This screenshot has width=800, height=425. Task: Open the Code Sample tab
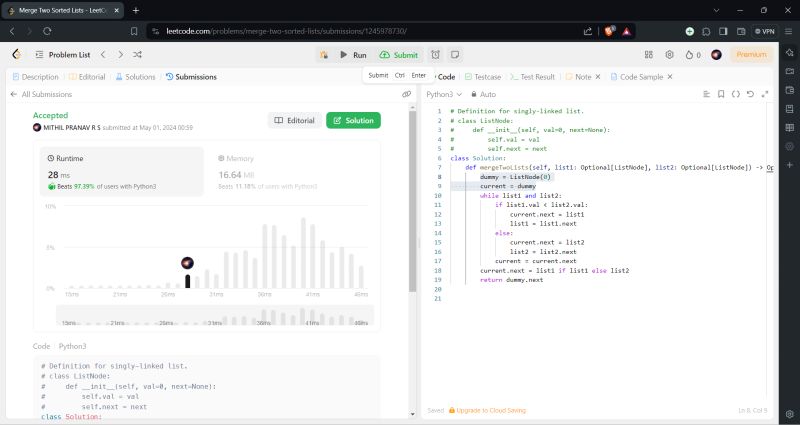(637, 77)
